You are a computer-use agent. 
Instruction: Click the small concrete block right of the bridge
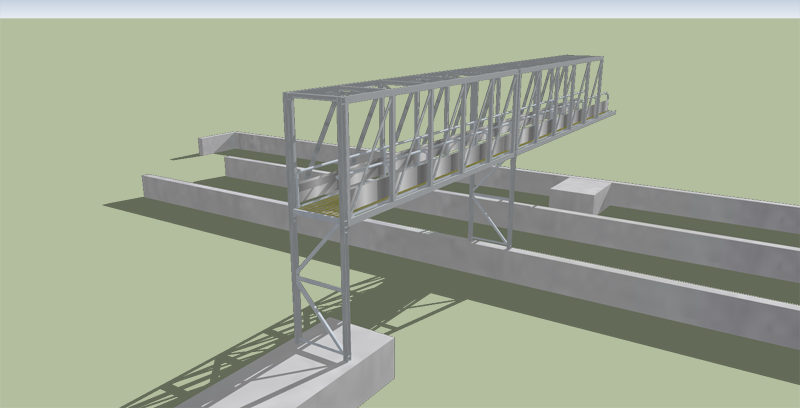tap(580, 192)
